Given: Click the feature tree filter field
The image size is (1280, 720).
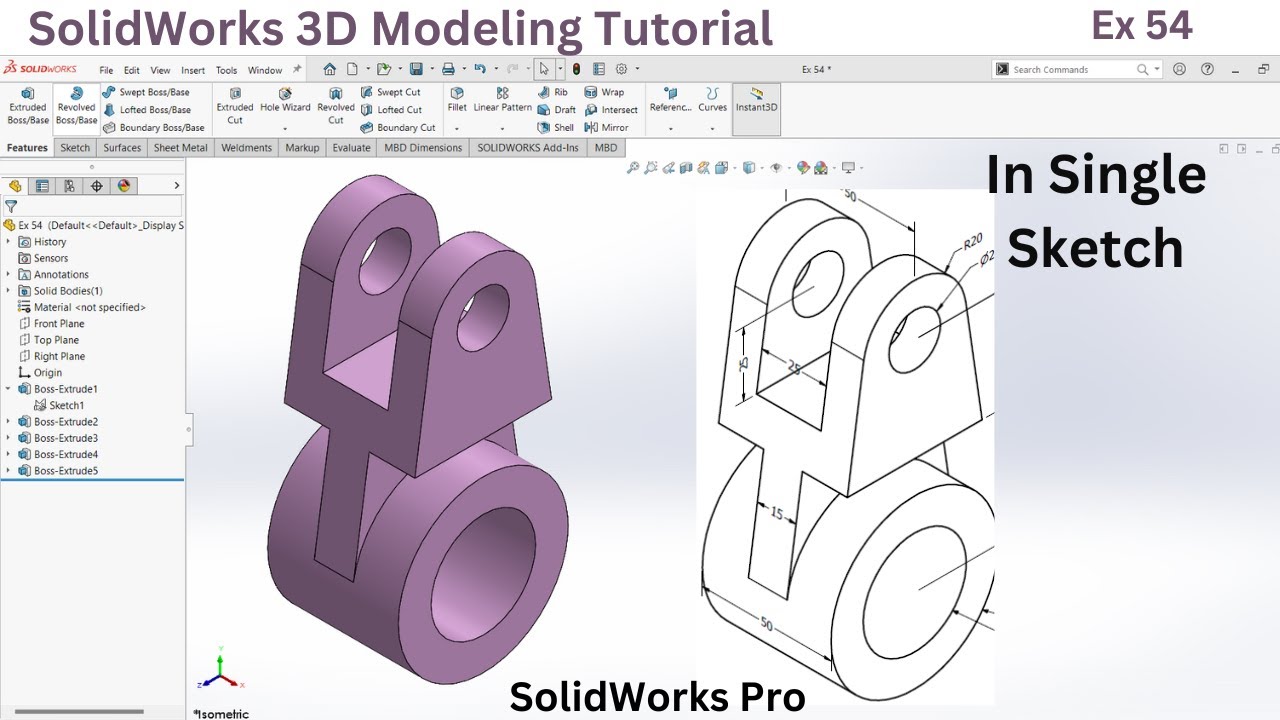Looking at the screenshot, I should click(x=93, y=206).
